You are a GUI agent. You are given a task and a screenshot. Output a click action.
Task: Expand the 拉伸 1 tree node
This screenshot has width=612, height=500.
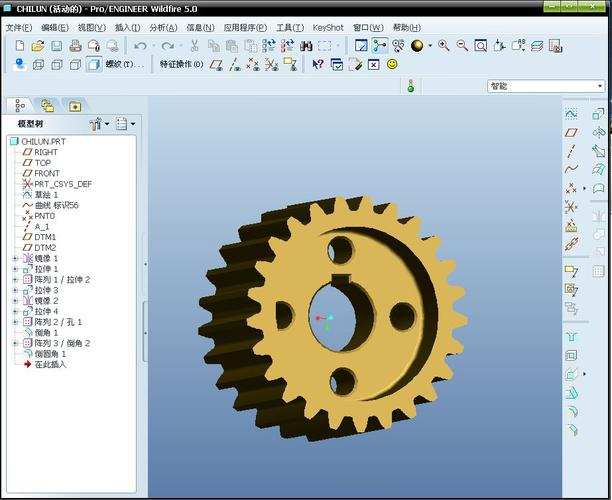[15, 269]
